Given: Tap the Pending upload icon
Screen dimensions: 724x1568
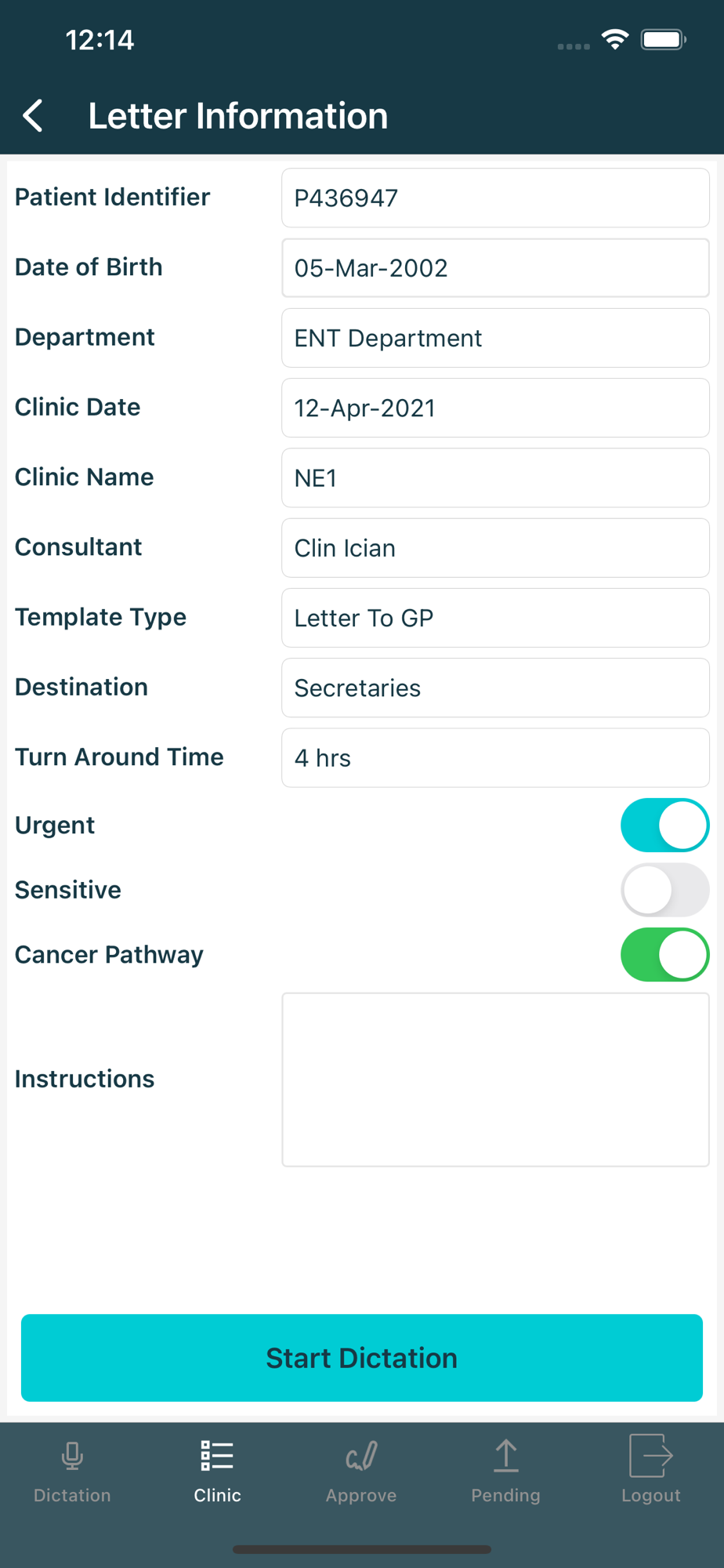Looking at the screenshot, I should 506,1456.
